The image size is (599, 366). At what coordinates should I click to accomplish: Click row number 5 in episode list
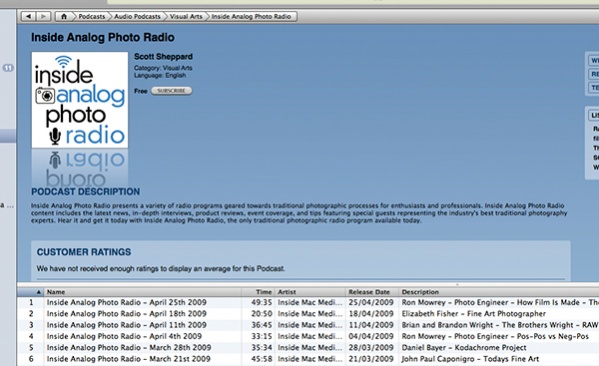31,348
